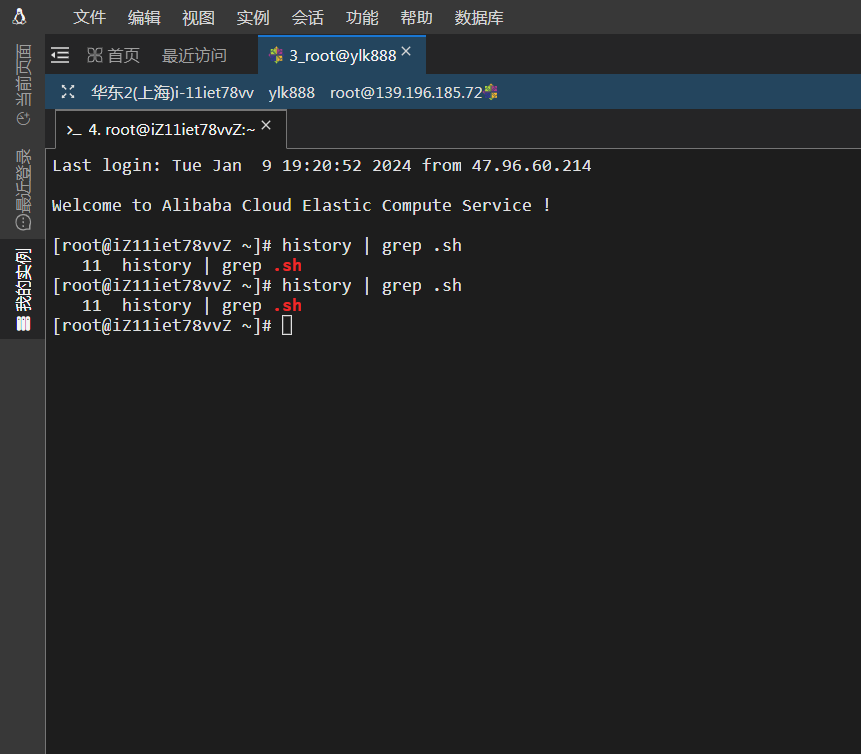Open the 实例 menu

tap(253, 18)
